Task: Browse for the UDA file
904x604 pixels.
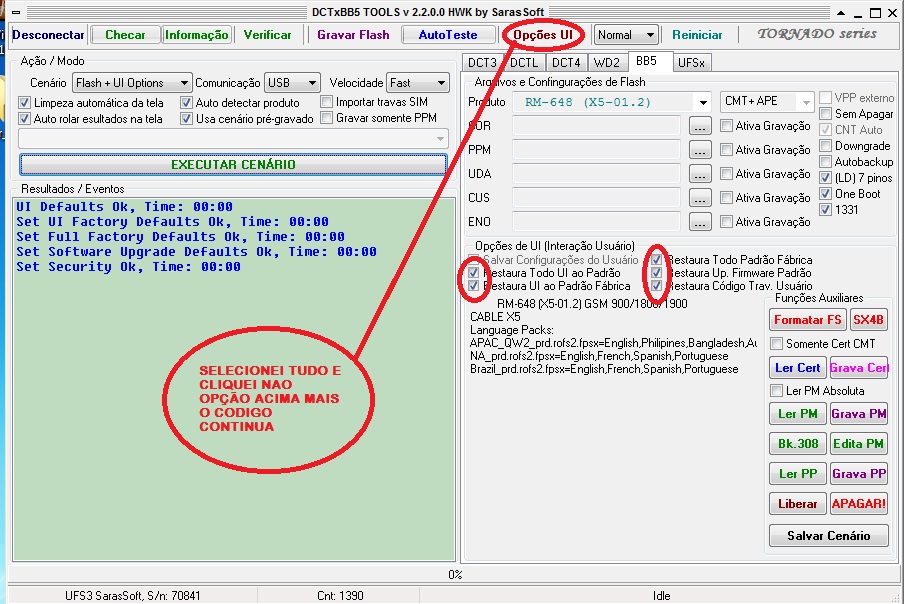Action: point(700,174)
